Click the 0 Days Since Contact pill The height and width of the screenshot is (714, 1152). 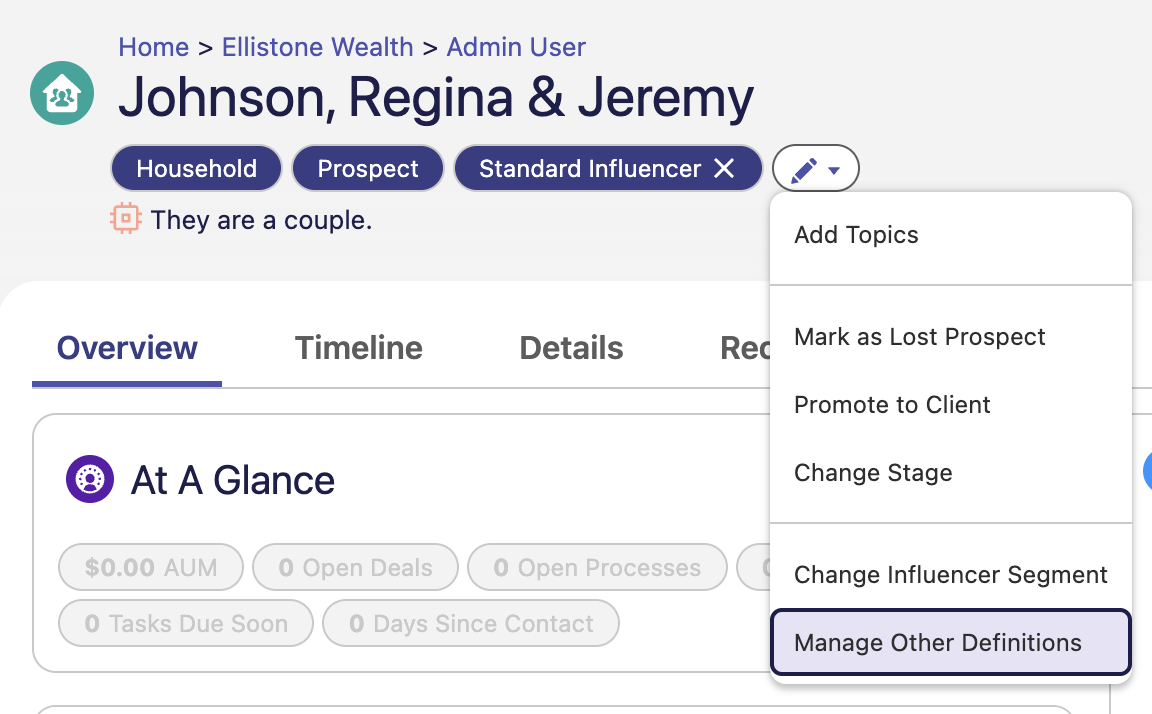(471, 623)
